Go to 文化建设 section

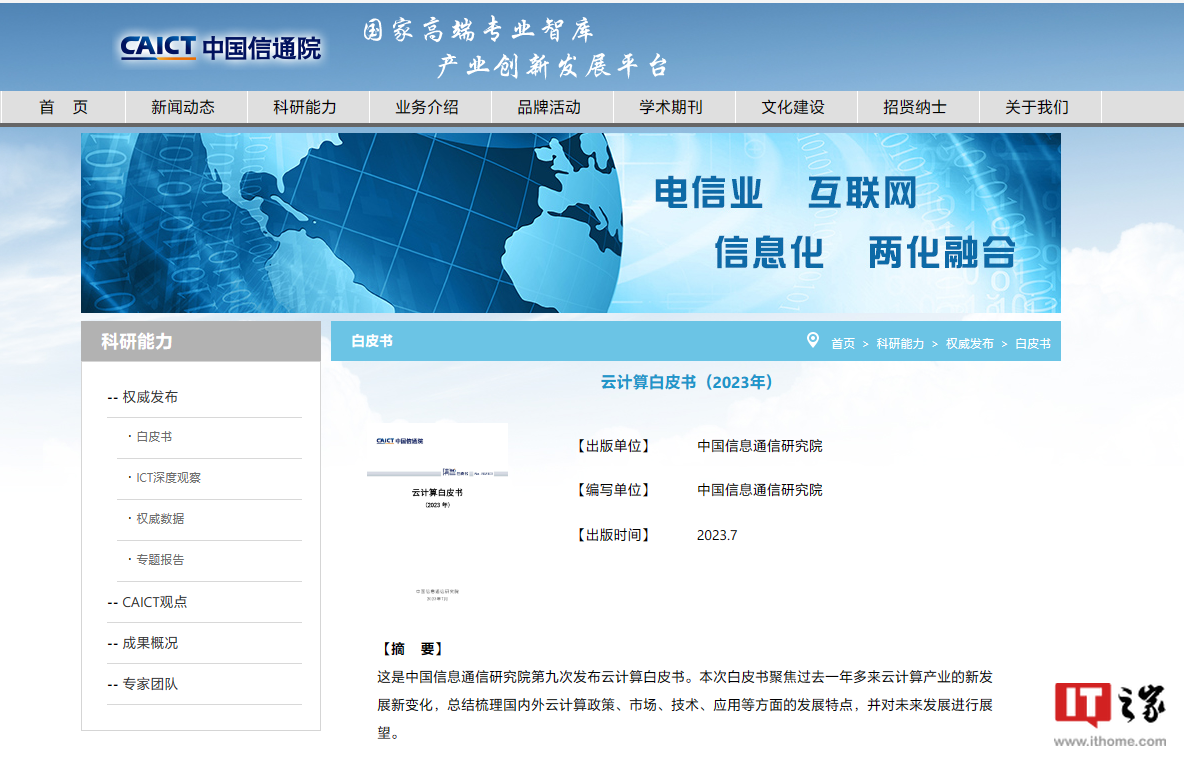[x=793, y=107]
